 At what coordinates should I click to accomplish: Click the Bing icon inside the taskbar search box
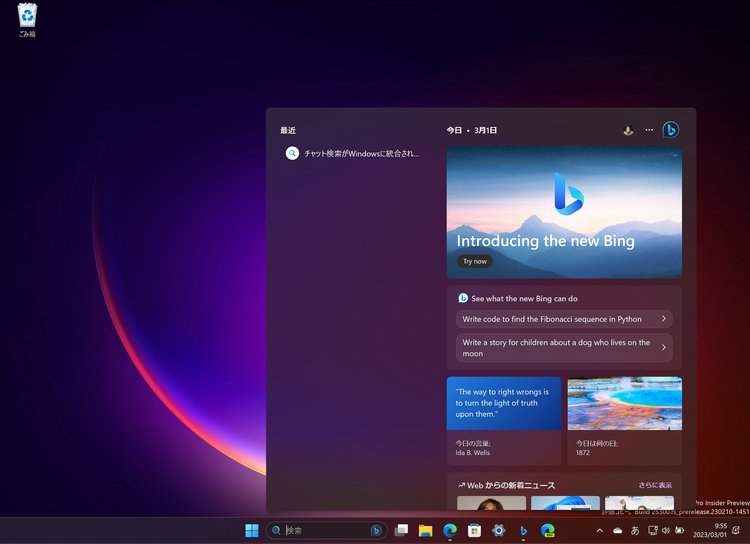tap(376, 530)
